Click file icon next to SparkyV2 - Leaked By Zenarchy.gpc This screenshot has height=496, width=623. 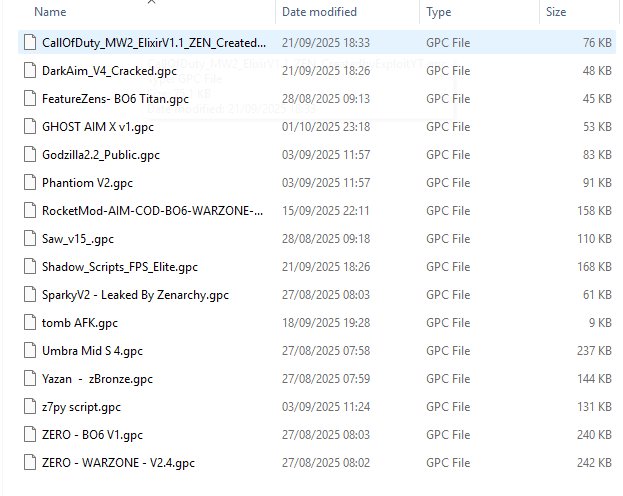(30, 294)
